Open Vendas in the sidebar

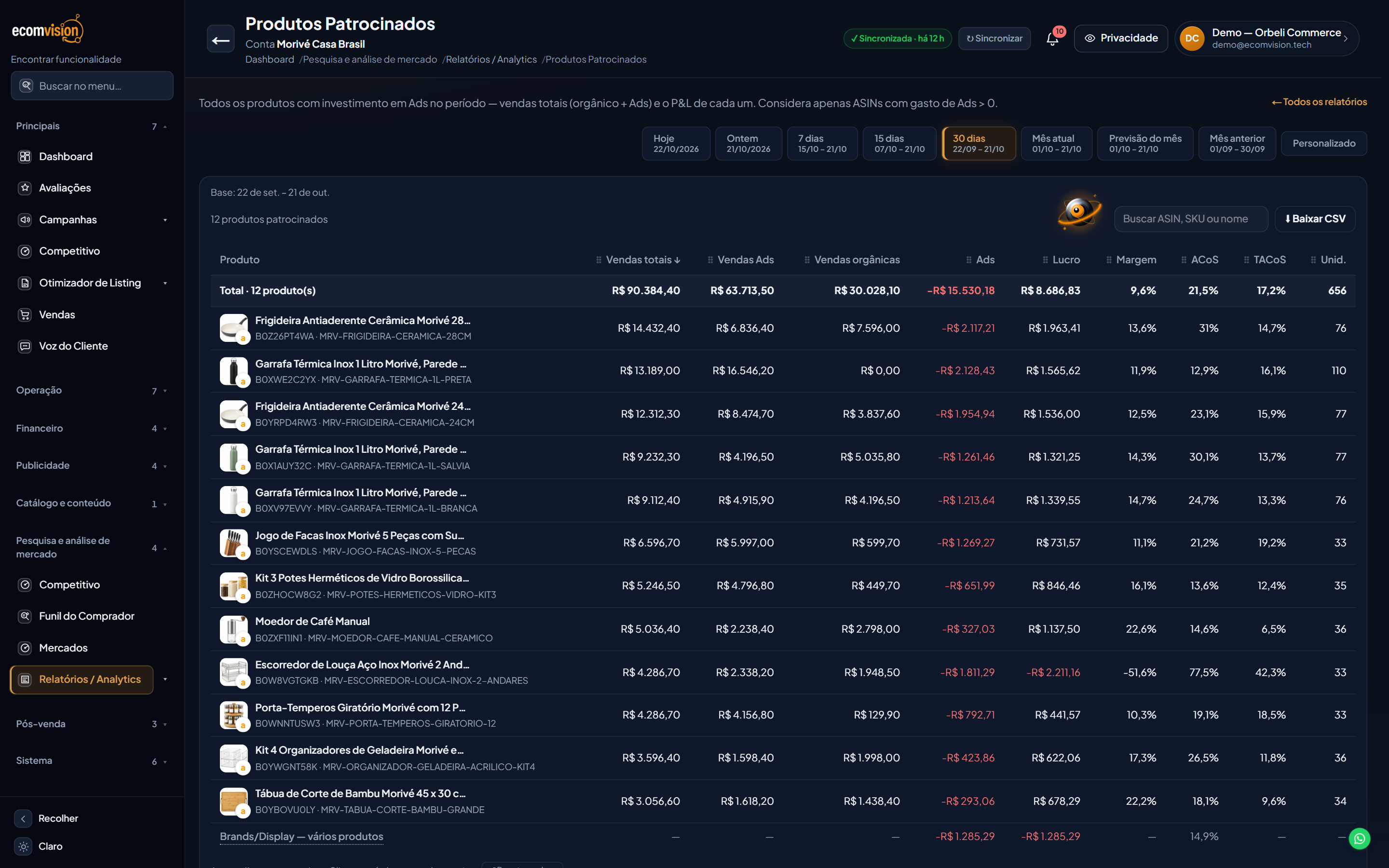point(57,314)
